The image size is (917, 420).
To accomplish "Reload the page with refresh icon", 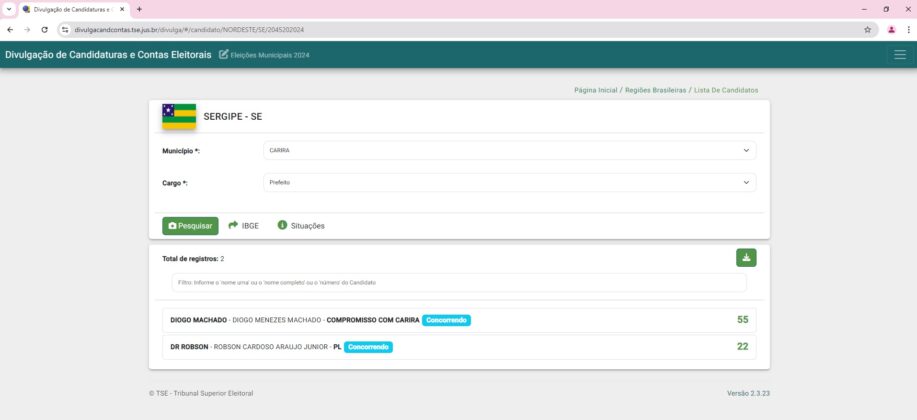I will click(44, 29).
